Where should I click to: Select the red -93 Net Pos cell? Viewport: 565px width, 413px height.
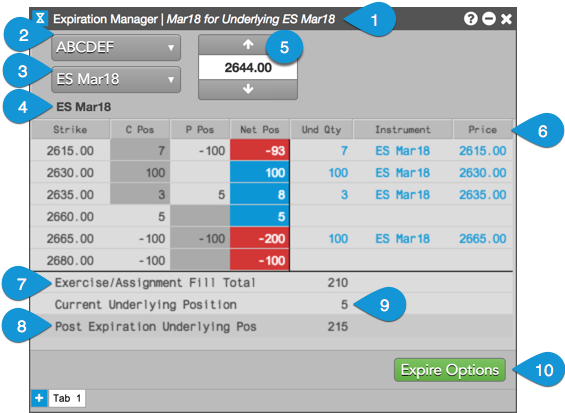[259, 150]
